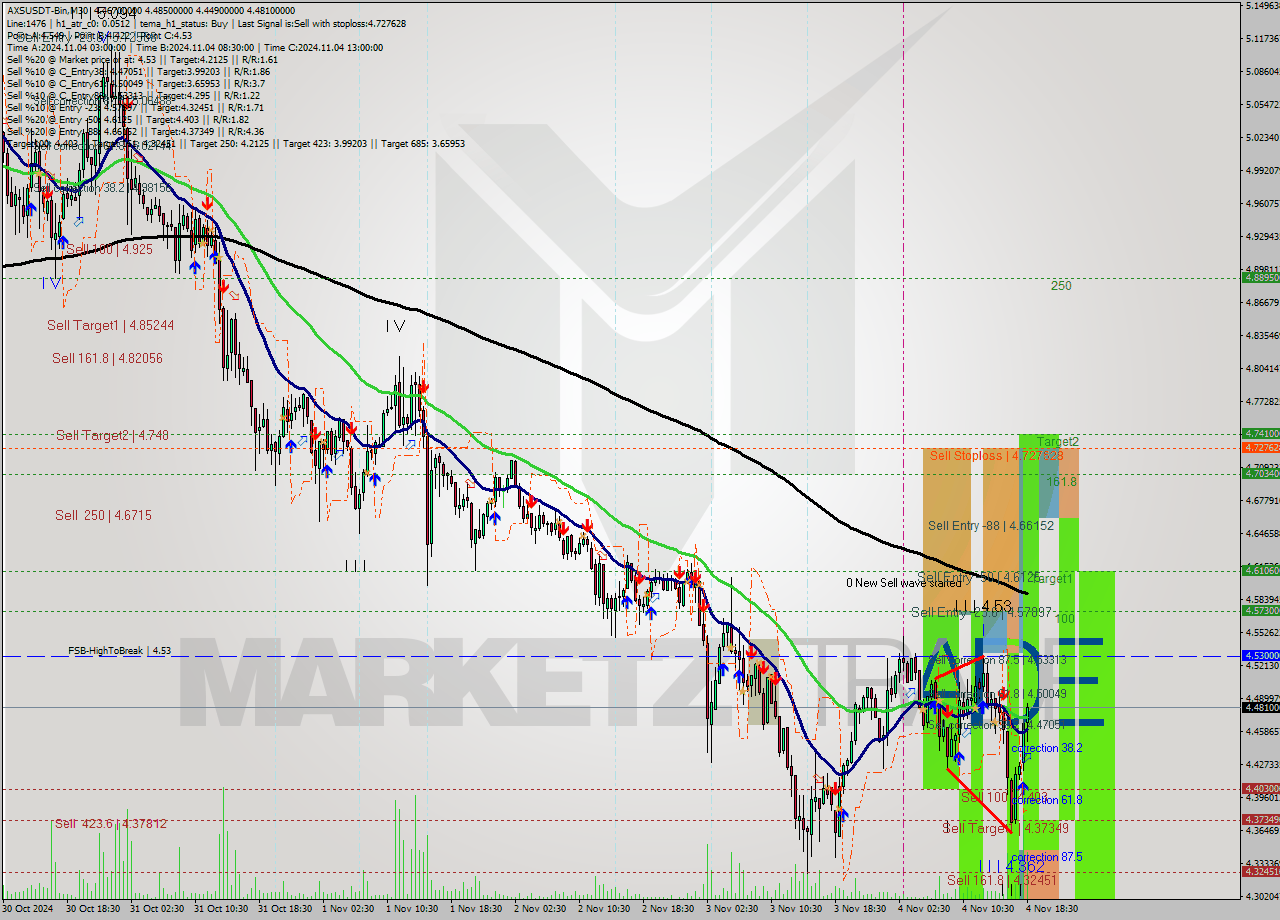The image size is (1280, 920).
Task: Click the green 4.57300 price tag
Action: pyautogui.click(x=1260, y=610)
